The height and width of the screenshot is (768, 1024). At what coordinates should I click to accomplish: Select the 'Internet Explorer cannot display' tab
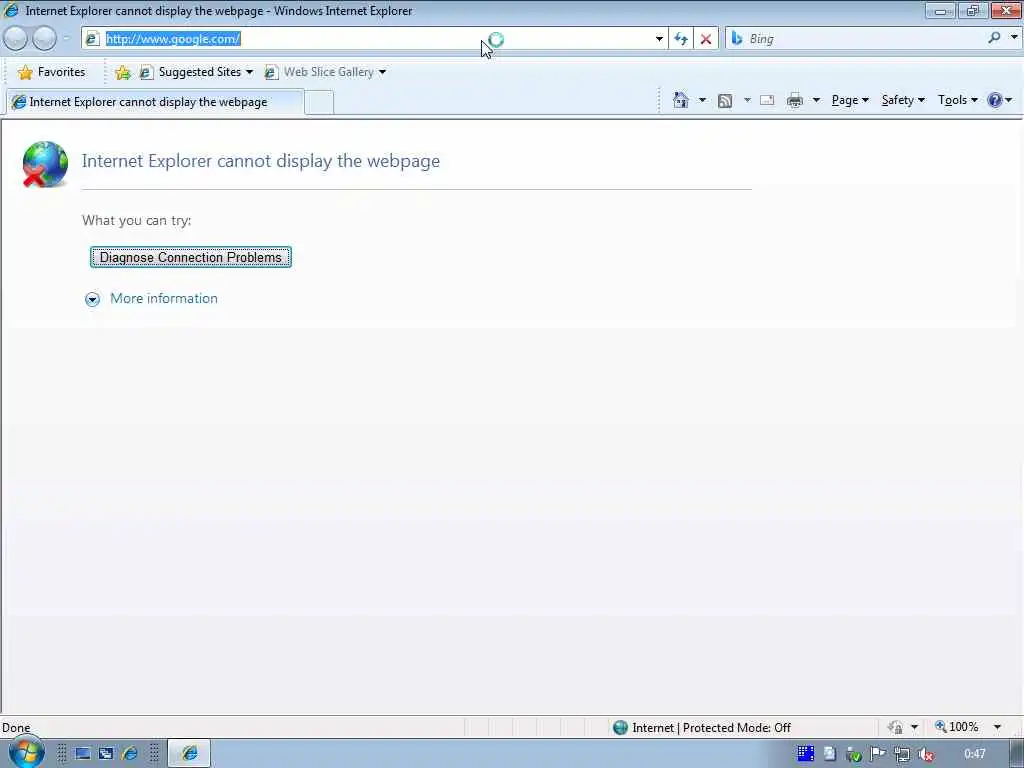[154, 102]
